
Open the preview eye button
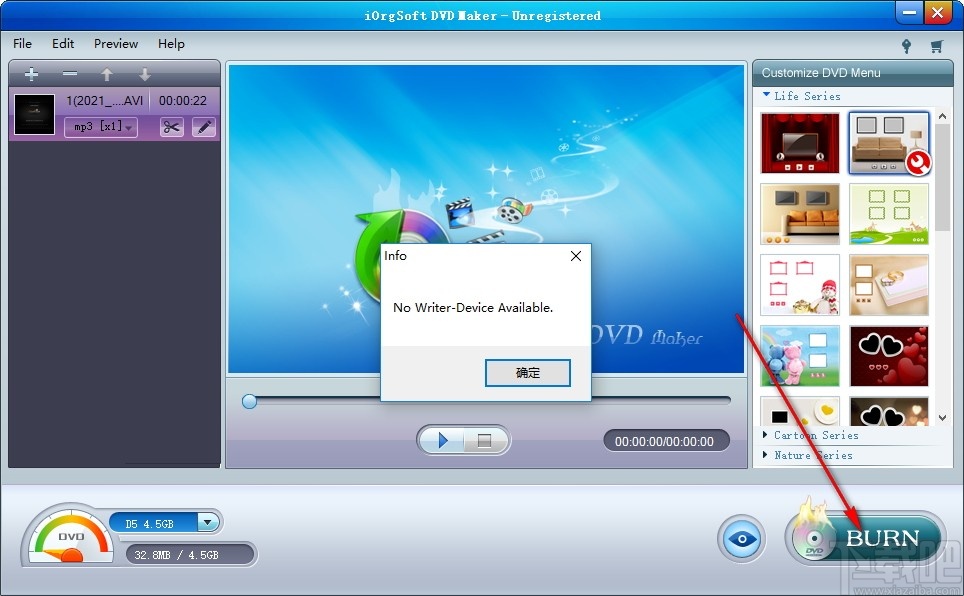pos(741,538)
